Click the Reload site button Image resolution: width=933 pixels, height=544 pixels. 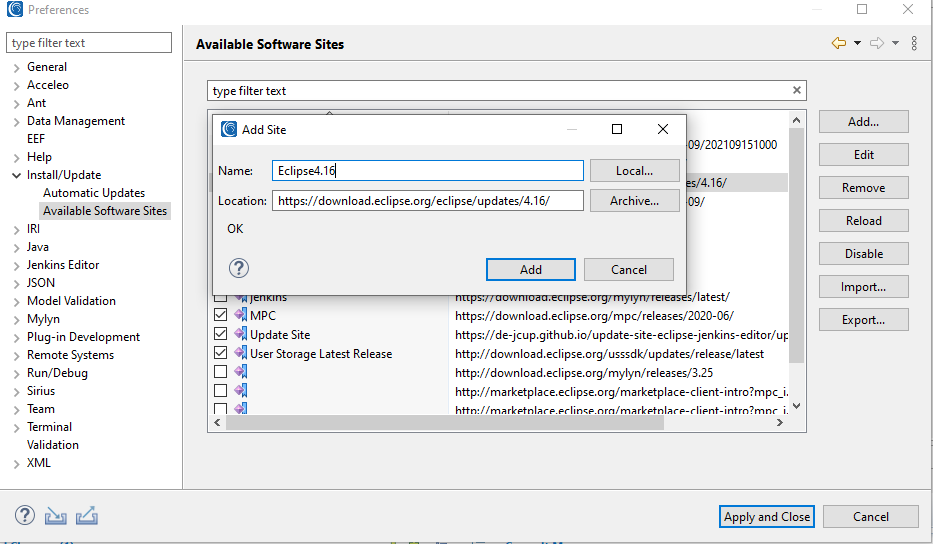pyautogui.click(x=863, y=221)
